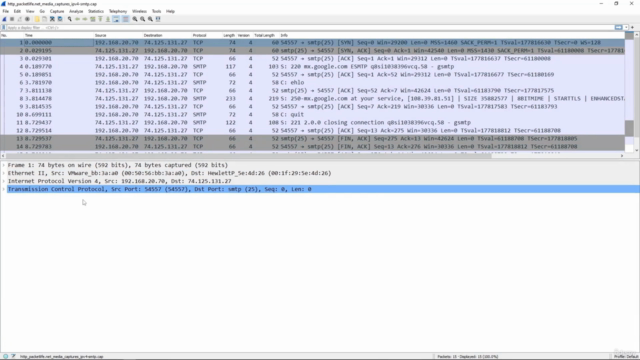Open the Statistics menu
Image resolution: width=640 pixels, height=360 pixels.
click(x=96, y=11)
